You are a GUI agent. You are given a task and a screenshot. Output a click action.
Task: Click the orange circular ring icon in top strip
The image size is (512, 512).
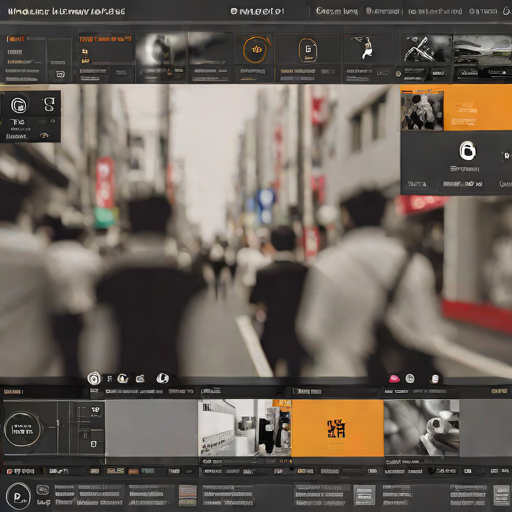tap(255, 50)
